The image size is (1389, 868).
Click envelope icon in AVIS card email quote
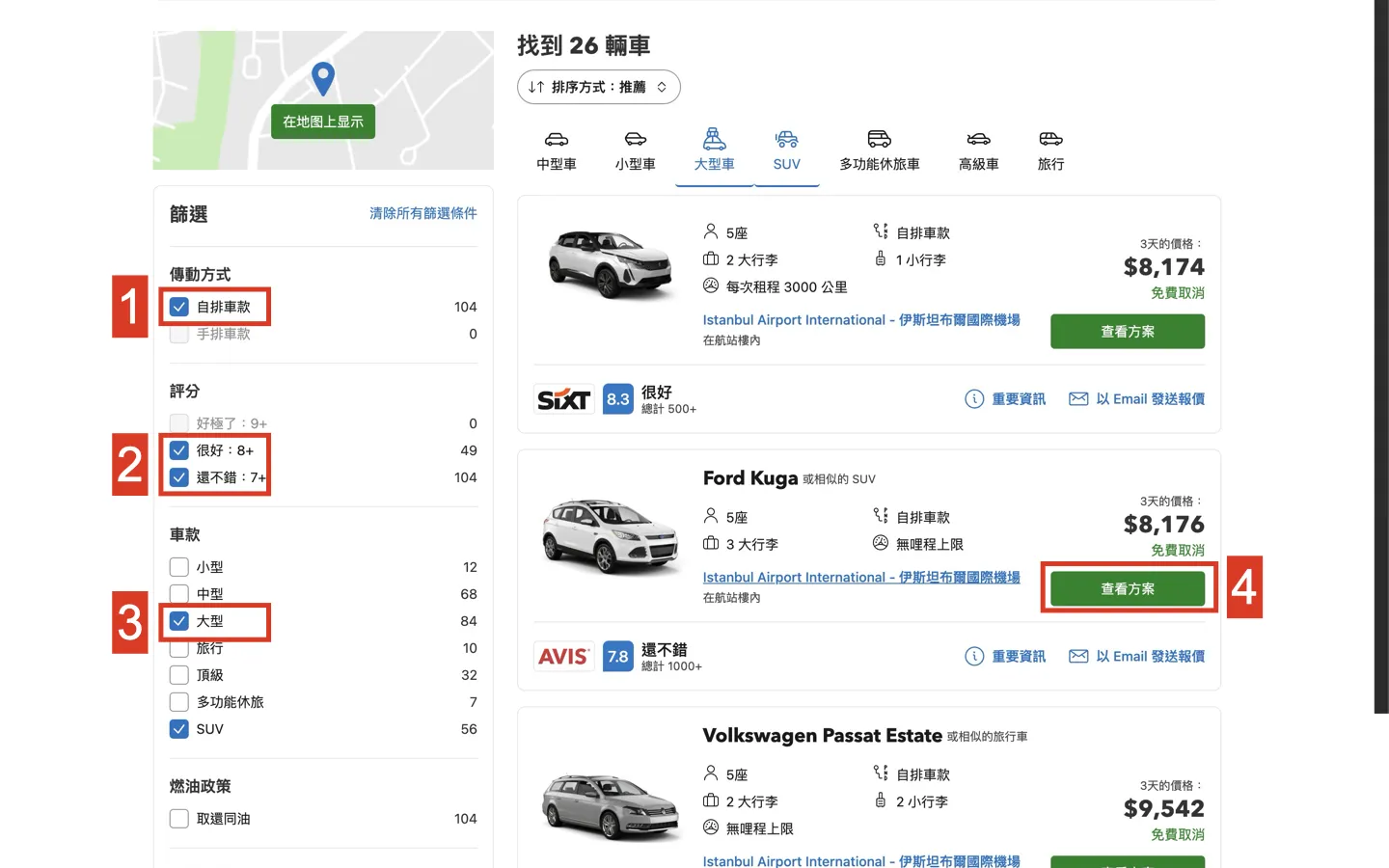[x=1078, y=657]
